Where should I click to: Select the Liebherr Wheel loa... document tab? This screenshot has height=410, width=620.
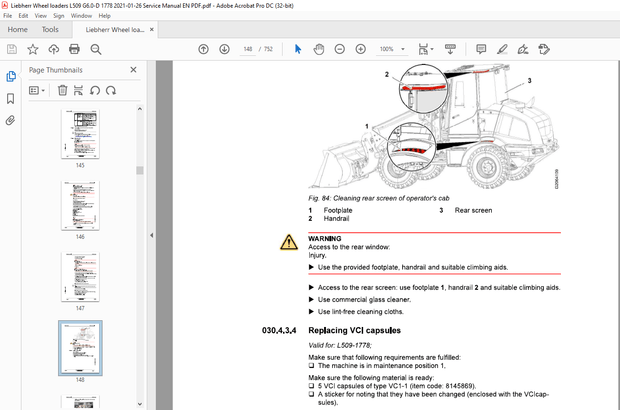[115, 30]
